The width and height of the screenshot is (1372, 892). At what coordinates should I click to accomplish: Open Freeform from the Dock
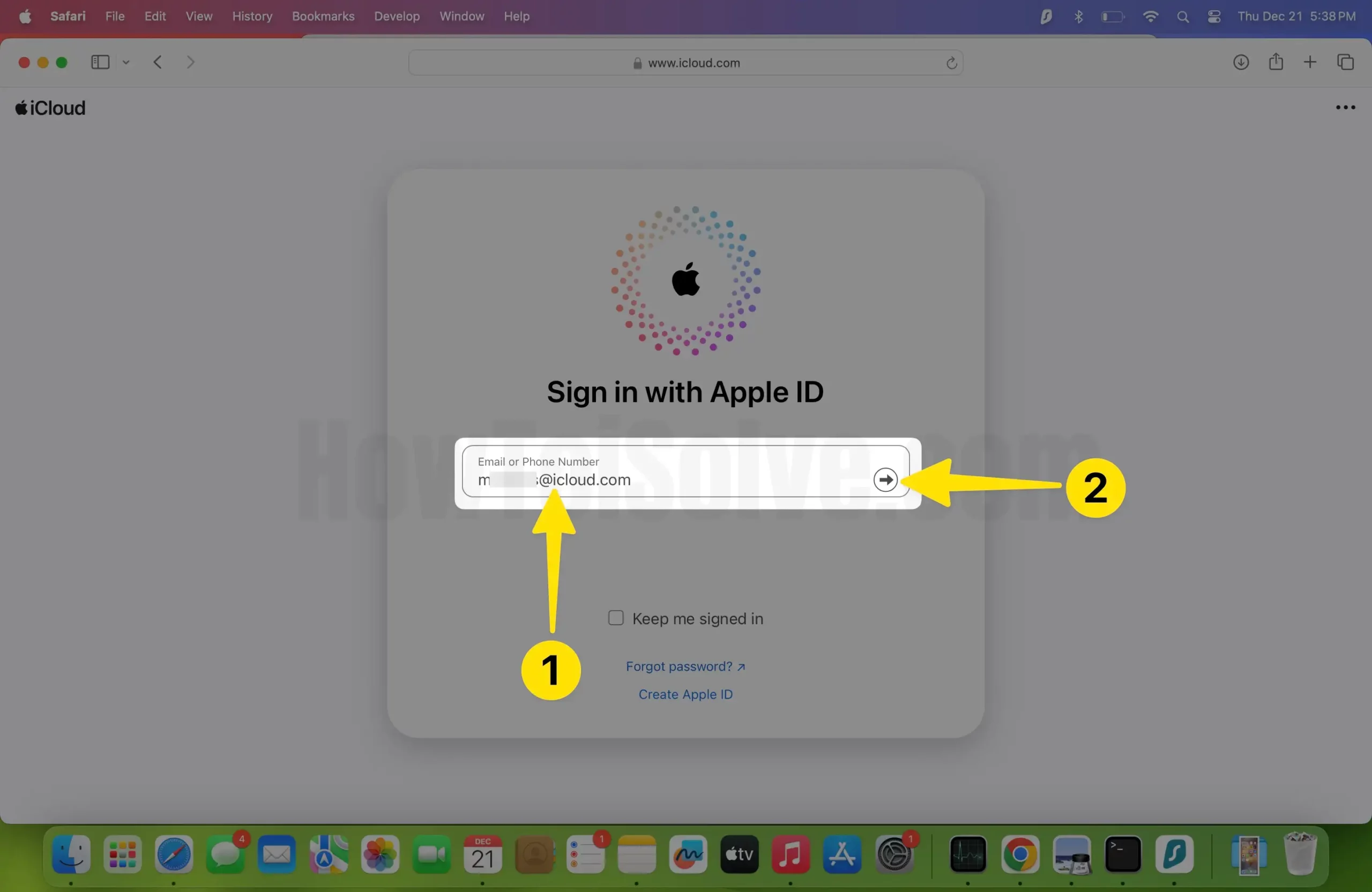coord(688,854)
